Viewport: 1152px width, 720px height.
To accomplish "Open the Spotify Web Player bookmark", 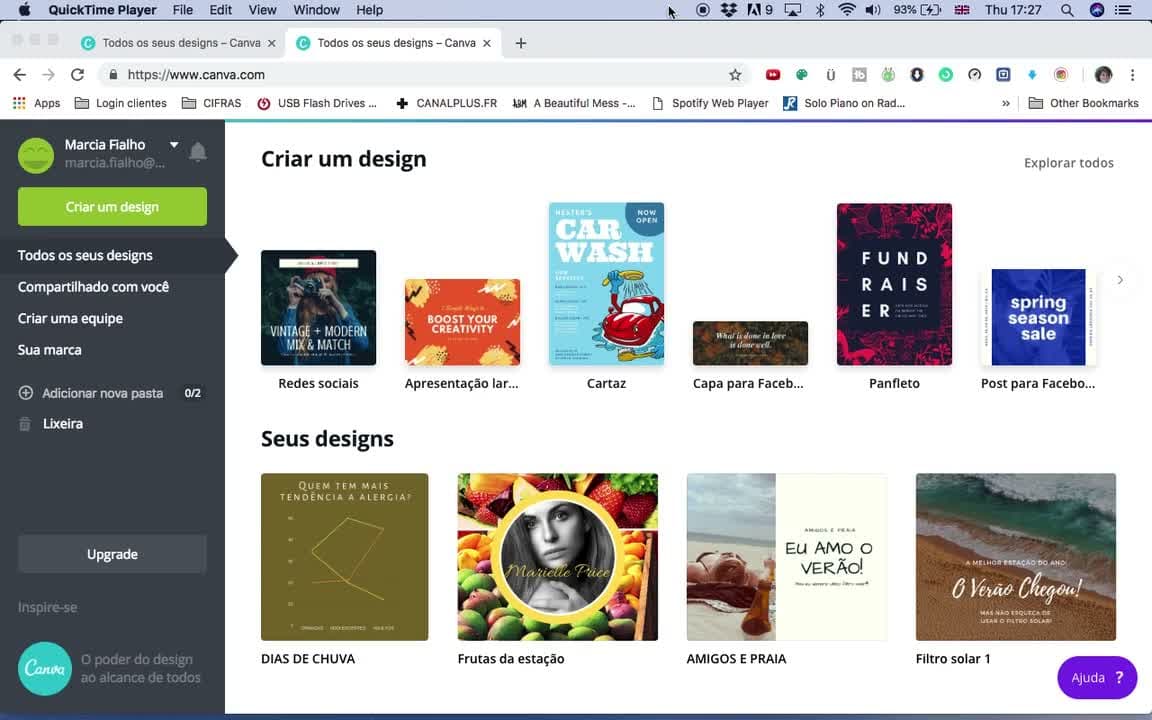I will pos(710,104).
